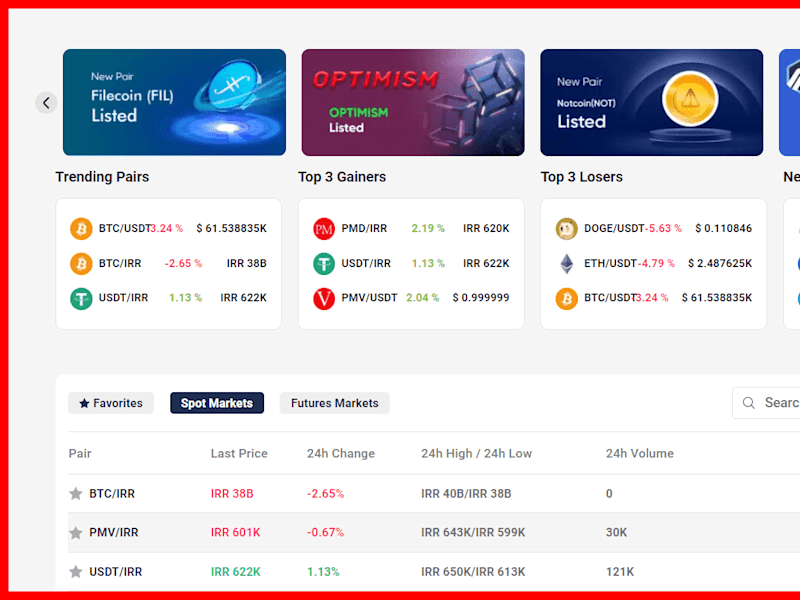Click the Top 3 Losers heading
The height and width of the screenshot is (600, 800).
582,177
